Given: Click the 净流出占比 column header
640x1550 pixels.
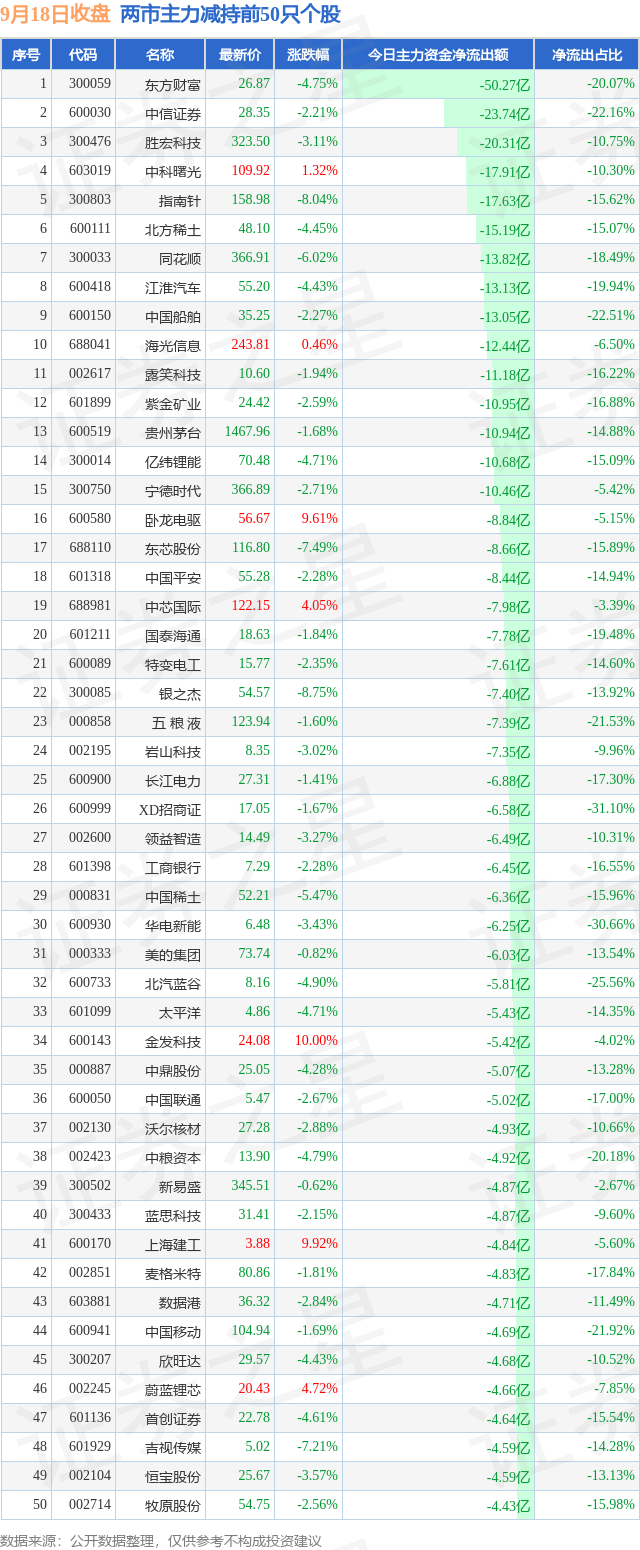Looking at the screenshot, I should pos(587,55).
